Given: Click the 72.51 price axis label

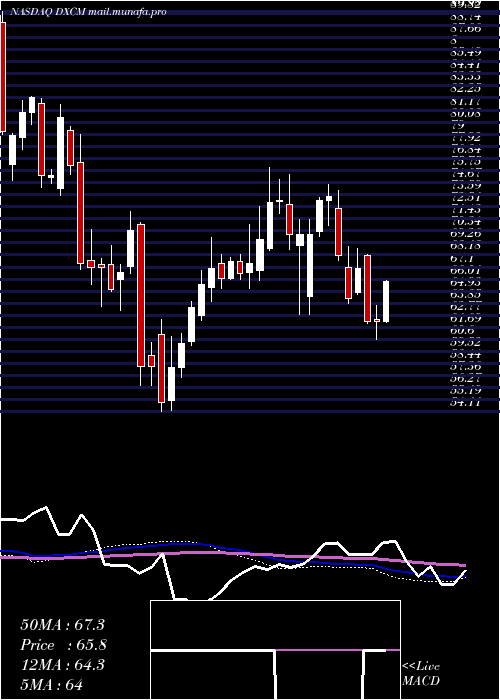Looking at the screenshot, I should pos(466,198).
